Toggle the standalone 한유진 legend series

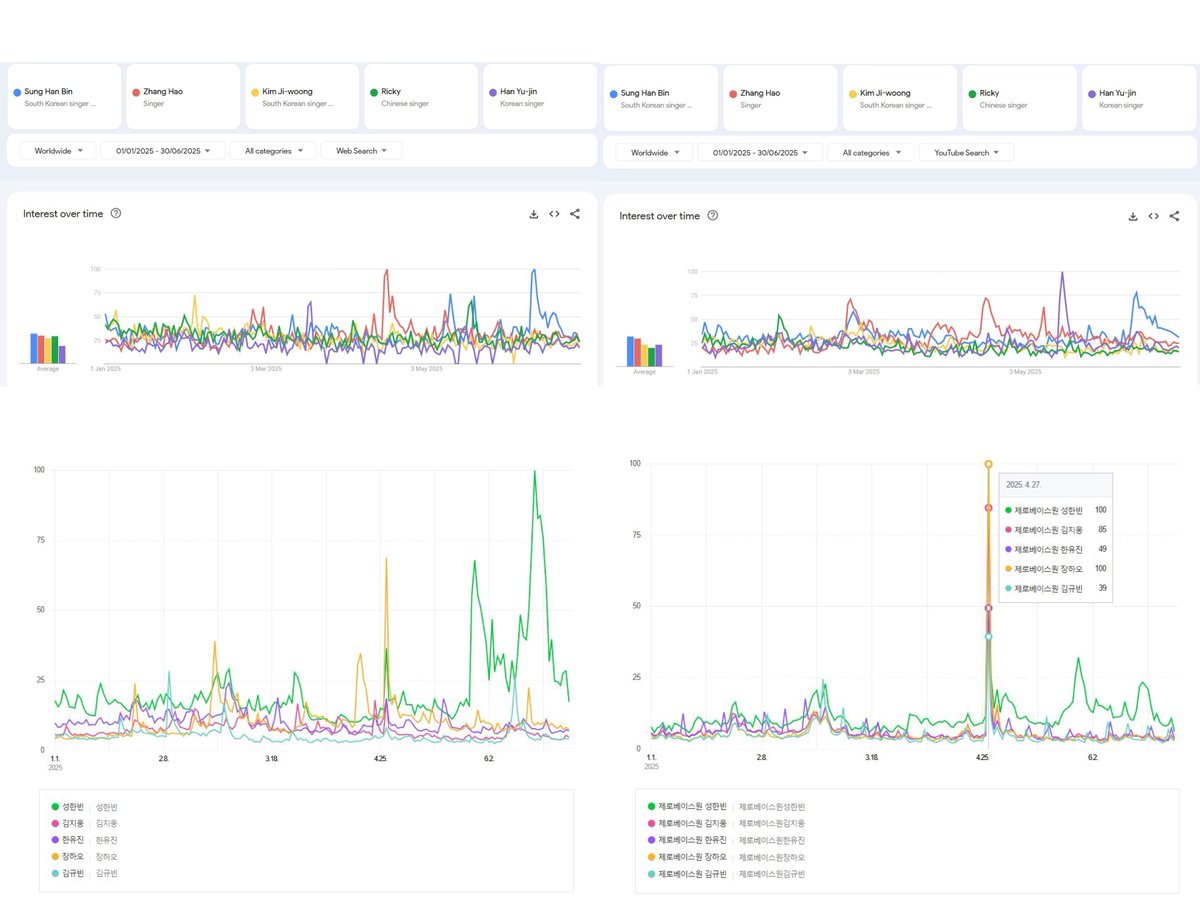tap(70, 840)
